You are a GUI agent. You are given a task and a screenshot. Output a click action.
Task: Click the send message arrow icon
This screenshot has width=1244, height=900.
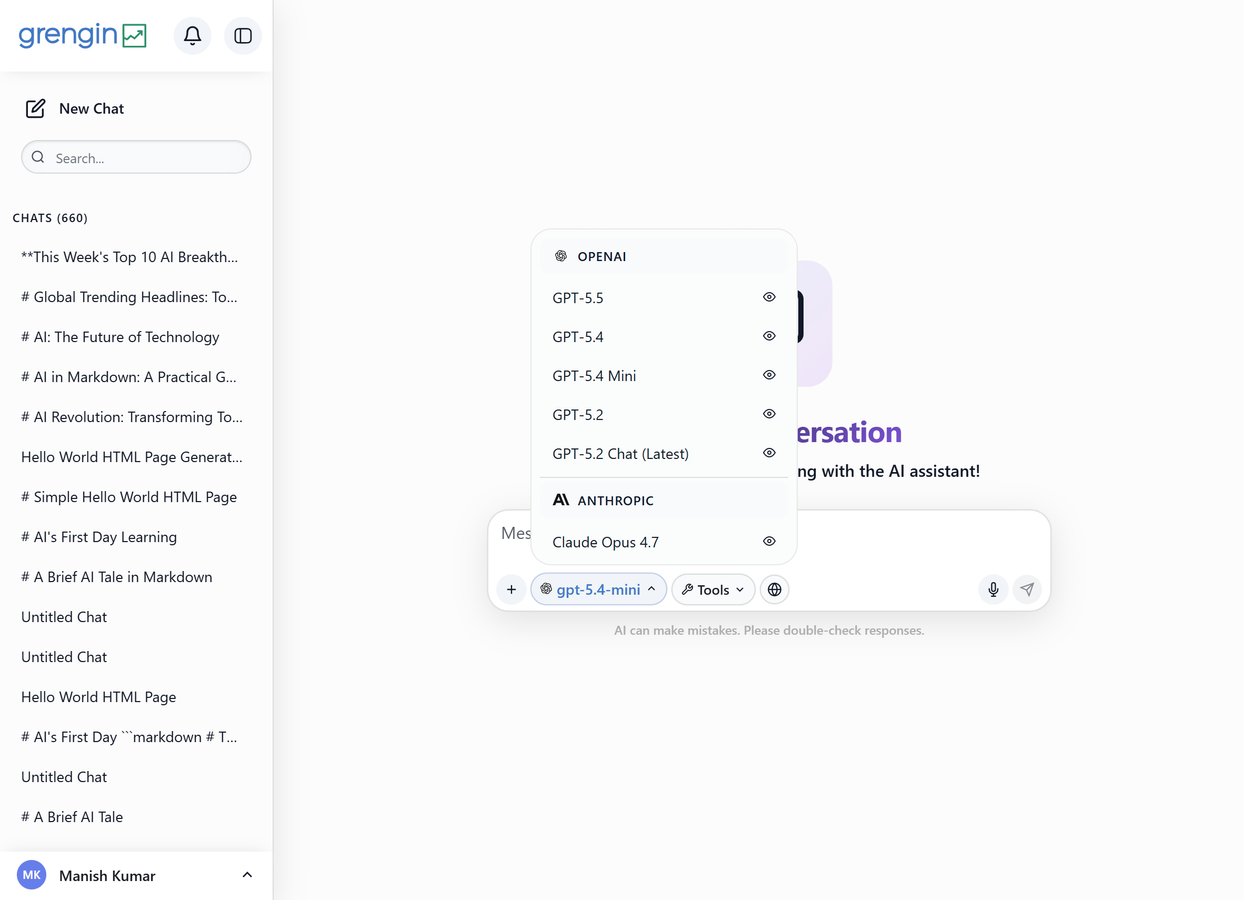point(1027,590)
